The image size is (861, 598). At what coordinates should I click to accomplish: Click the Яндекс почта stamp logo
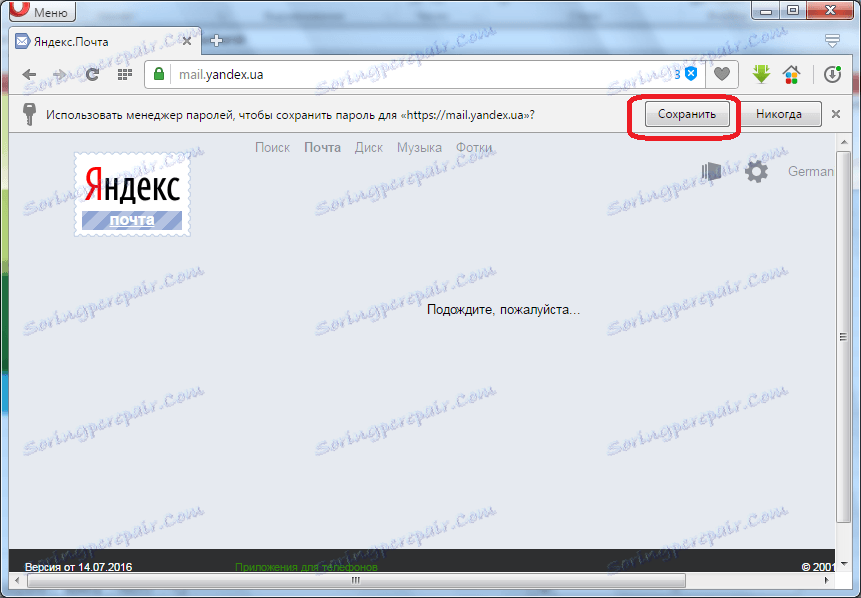pyautogui.click(x=132, y=194)
